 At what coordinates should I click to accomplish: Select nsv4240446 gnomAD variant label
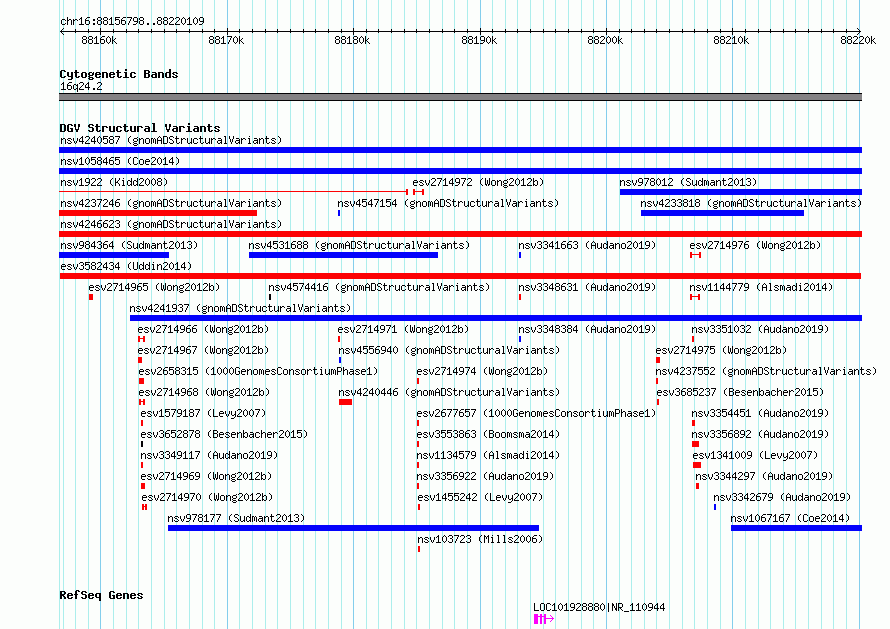pos(449,392)
